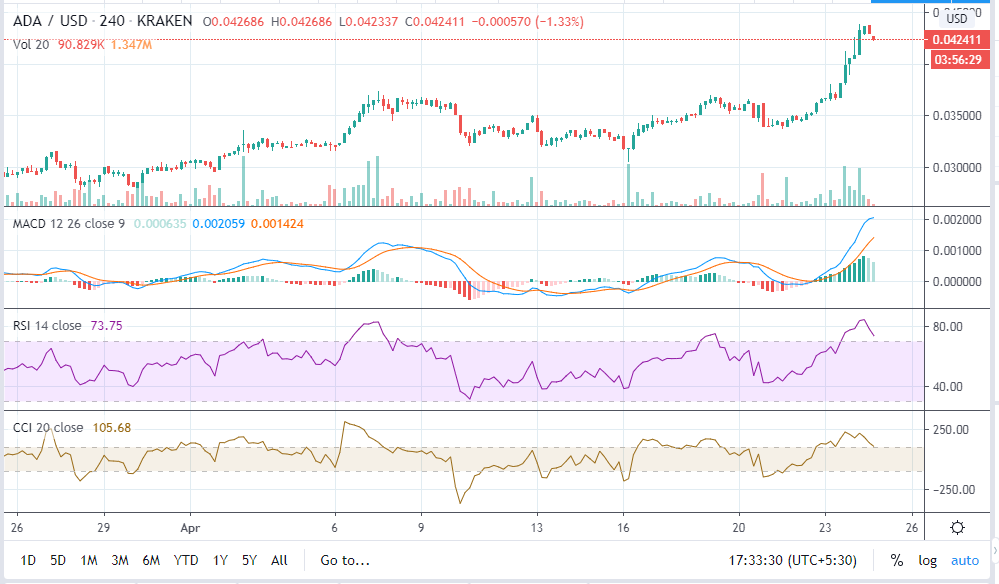The width and height of the screenshot is (999, 584).
Task: Click the RSI 14 close legend
Action: click(x=47, y=325)
